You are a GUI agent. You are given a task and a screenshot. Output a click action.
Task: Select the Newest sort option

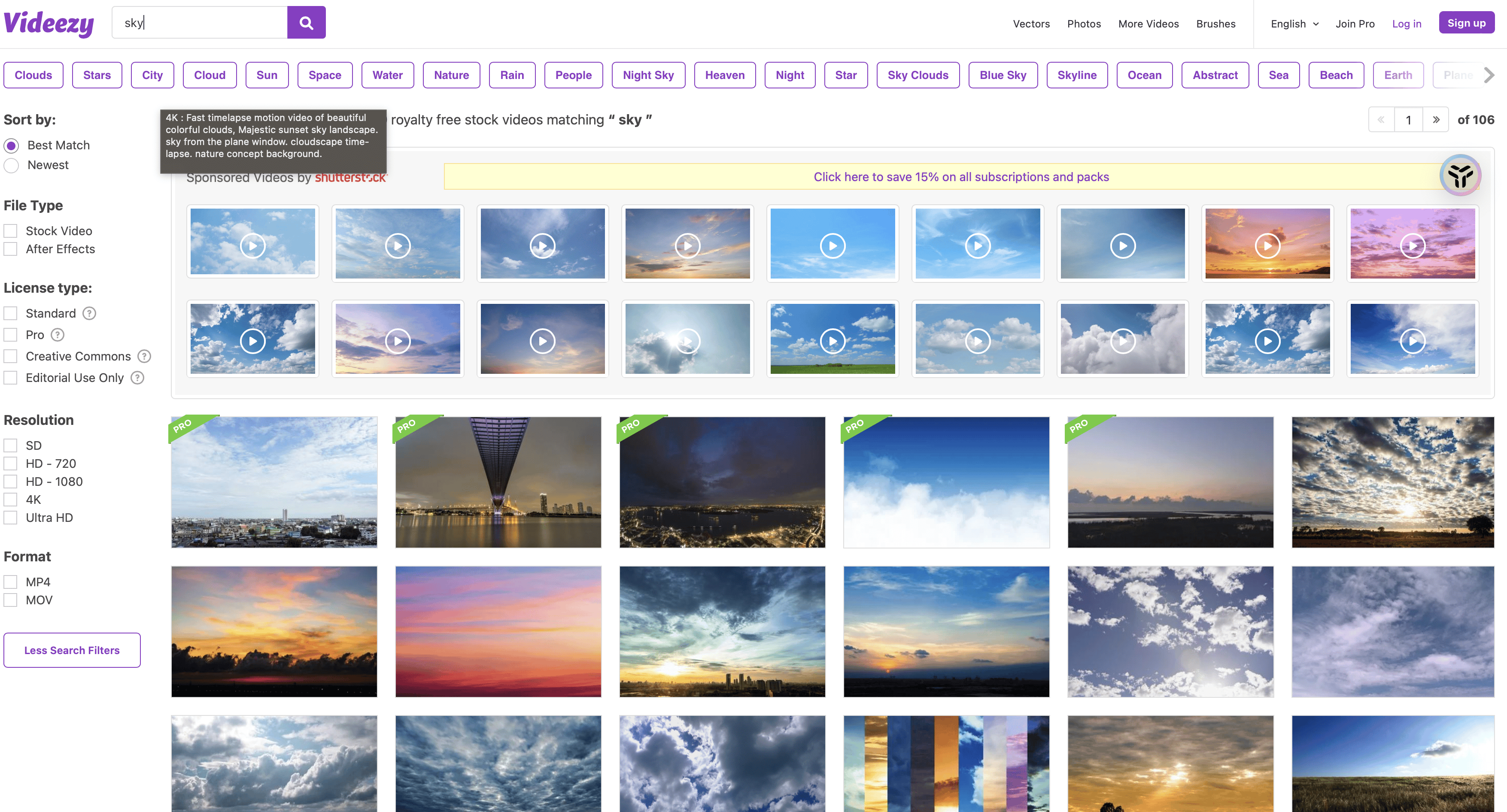pyautogui.click(x=12, y=165)
